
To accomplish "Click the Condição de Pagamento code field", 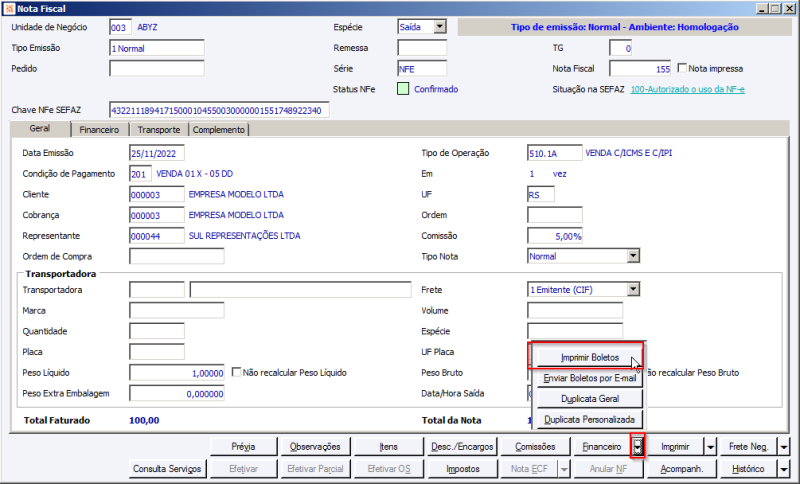I will coord(140,174).
